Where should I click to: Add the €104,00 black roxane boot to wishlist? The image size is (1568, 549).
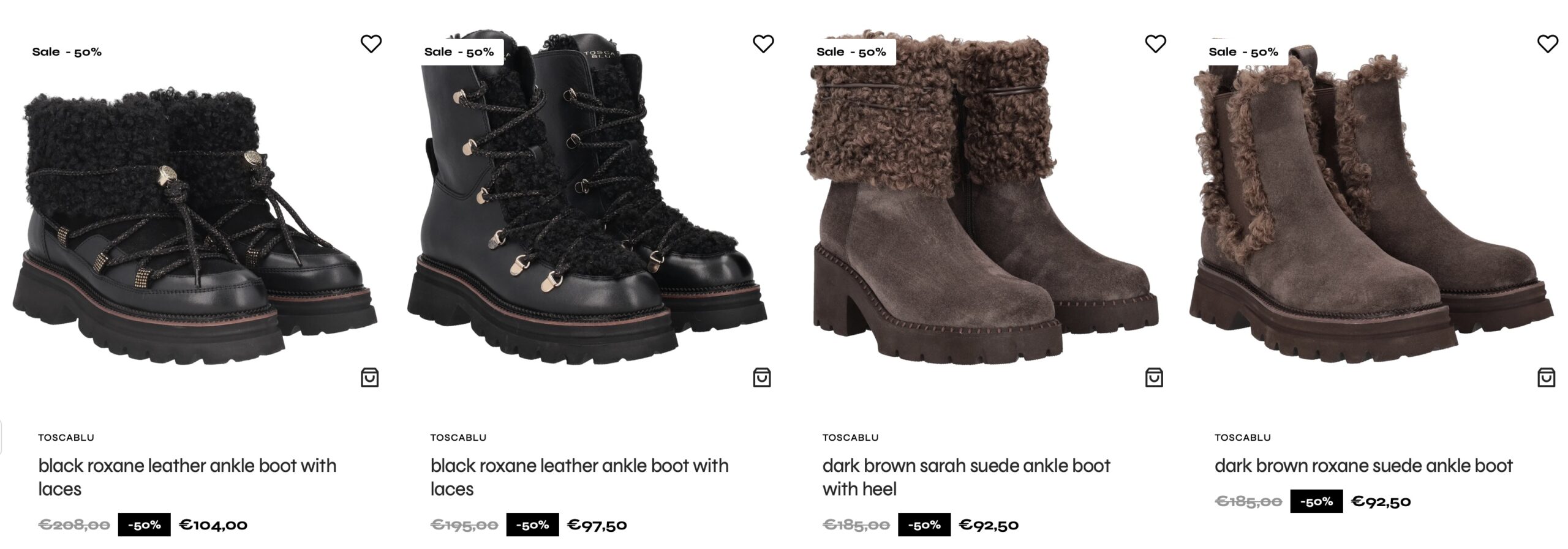371,44
